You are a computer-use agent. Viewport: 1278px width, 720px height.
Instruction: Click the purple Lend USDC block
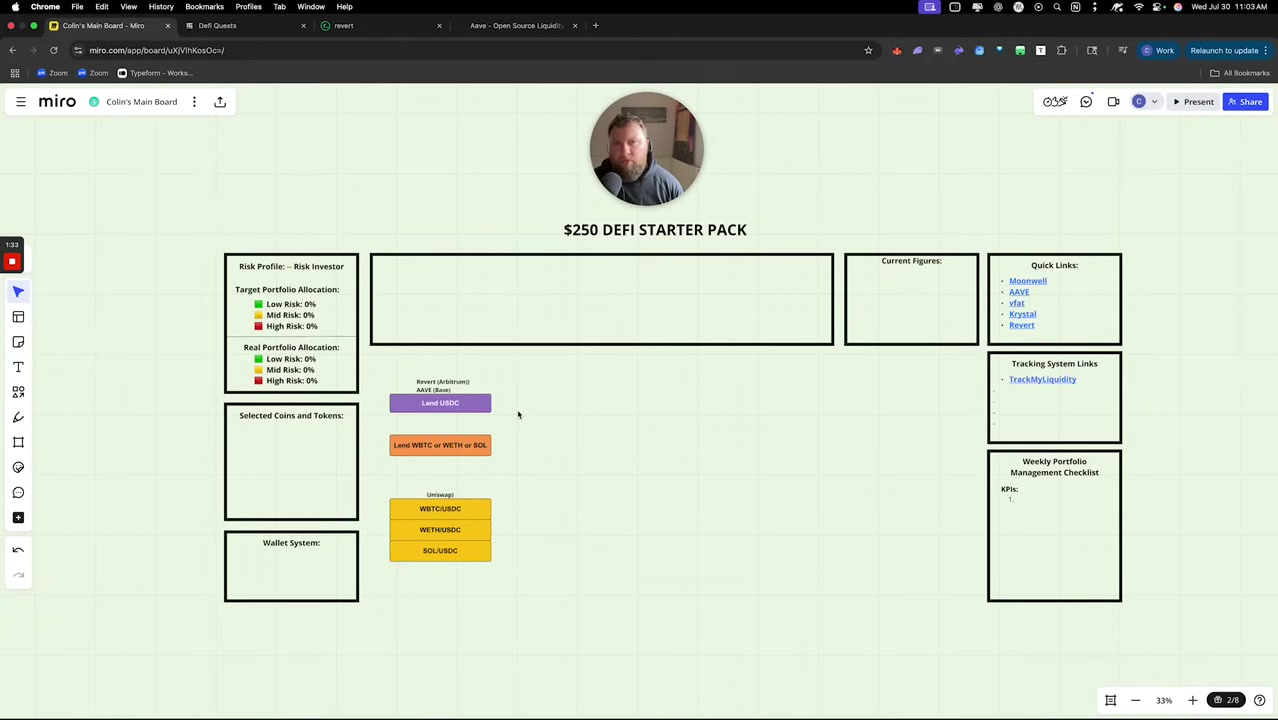(440, 403)
